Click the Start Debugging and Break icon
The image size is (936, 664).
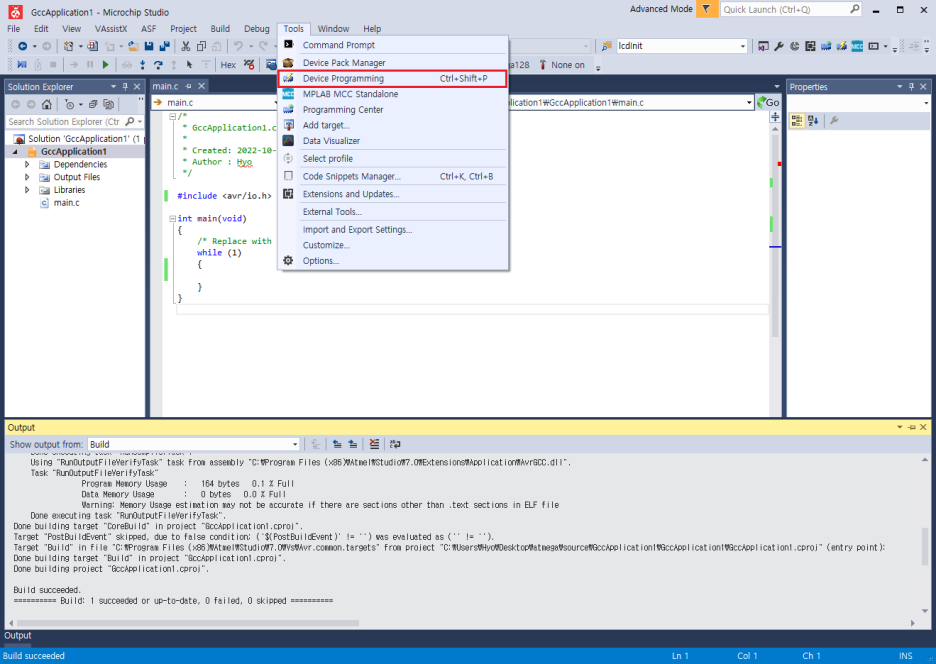click(22, 64)
